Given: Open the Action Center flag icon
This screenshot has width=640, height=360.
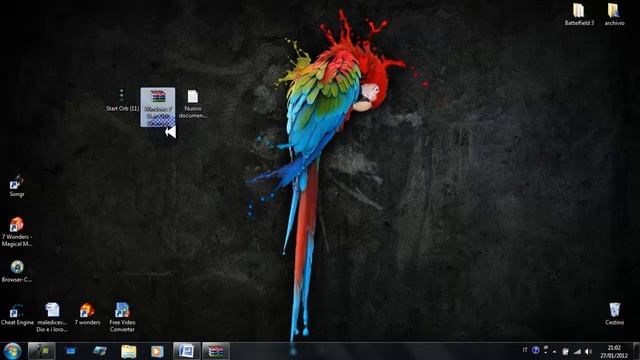Looking at the screenshot, I should 565,351.
